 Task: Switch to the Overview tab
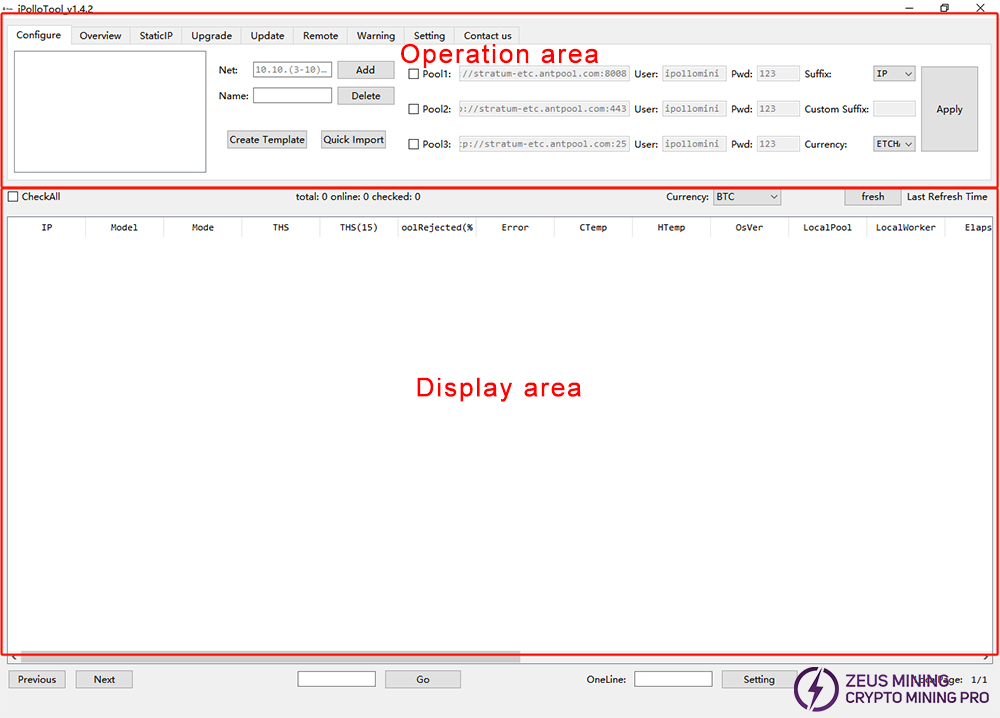(x=100, y=36)
